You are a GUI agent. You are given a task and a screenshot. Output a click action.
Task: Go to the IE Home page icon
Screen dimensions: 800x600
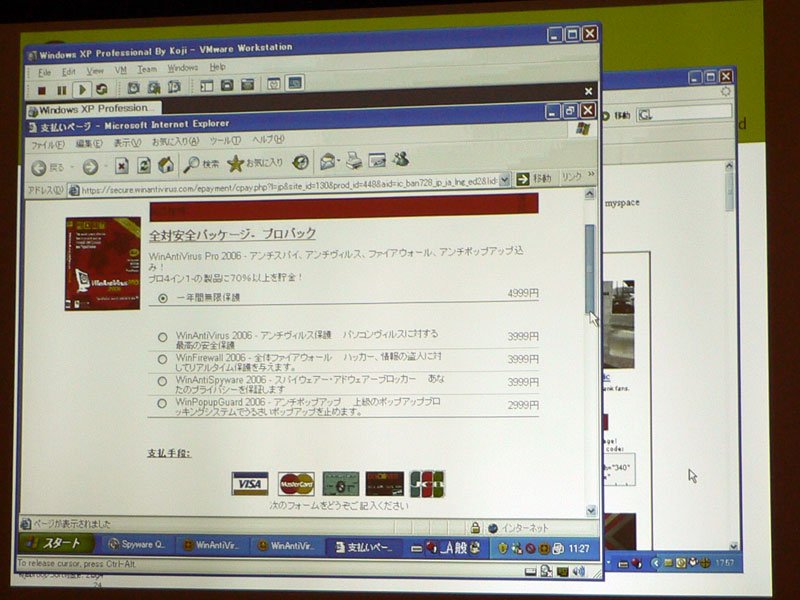(x=166, y=165)
